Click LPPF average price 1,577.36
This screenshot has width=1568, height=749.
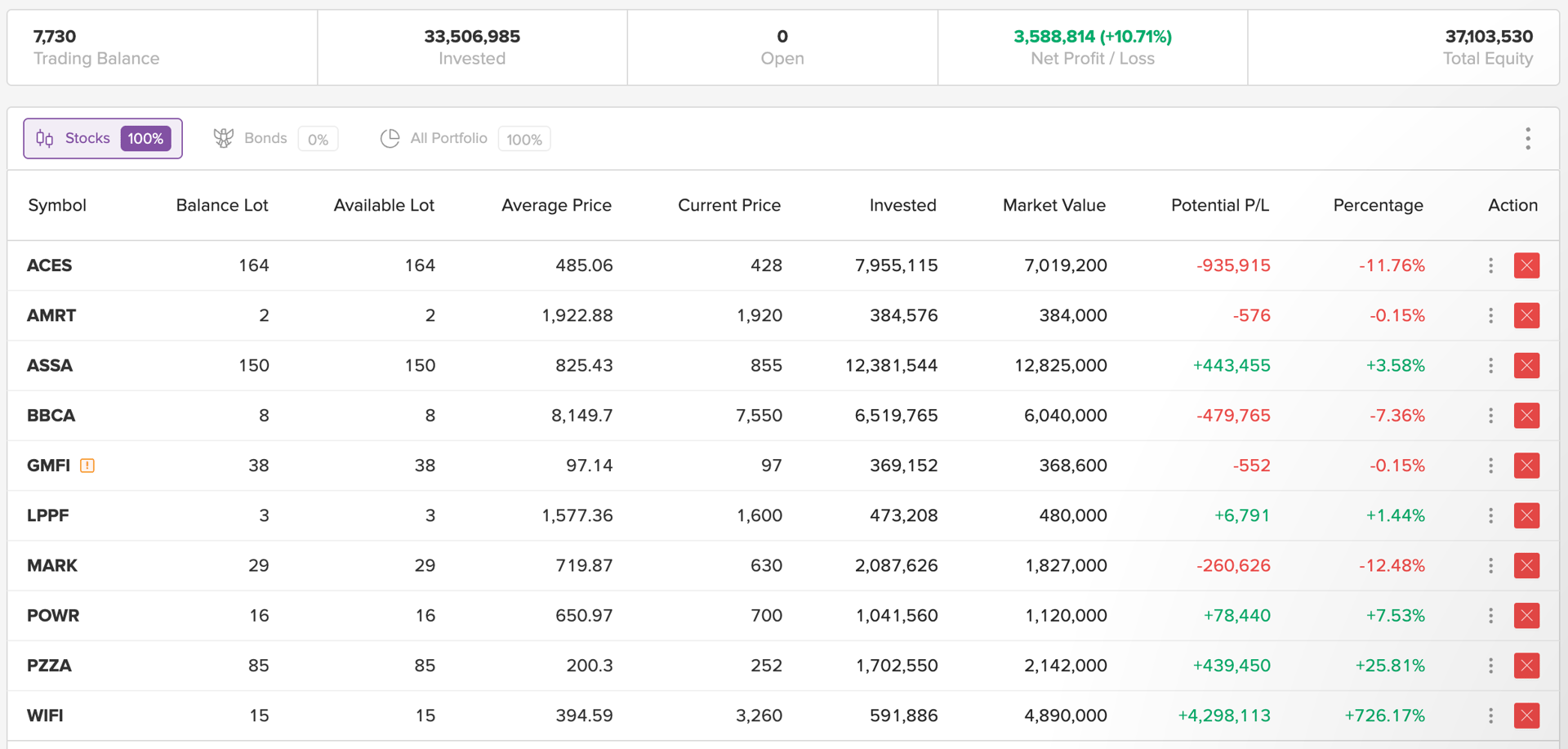point(577,515)
